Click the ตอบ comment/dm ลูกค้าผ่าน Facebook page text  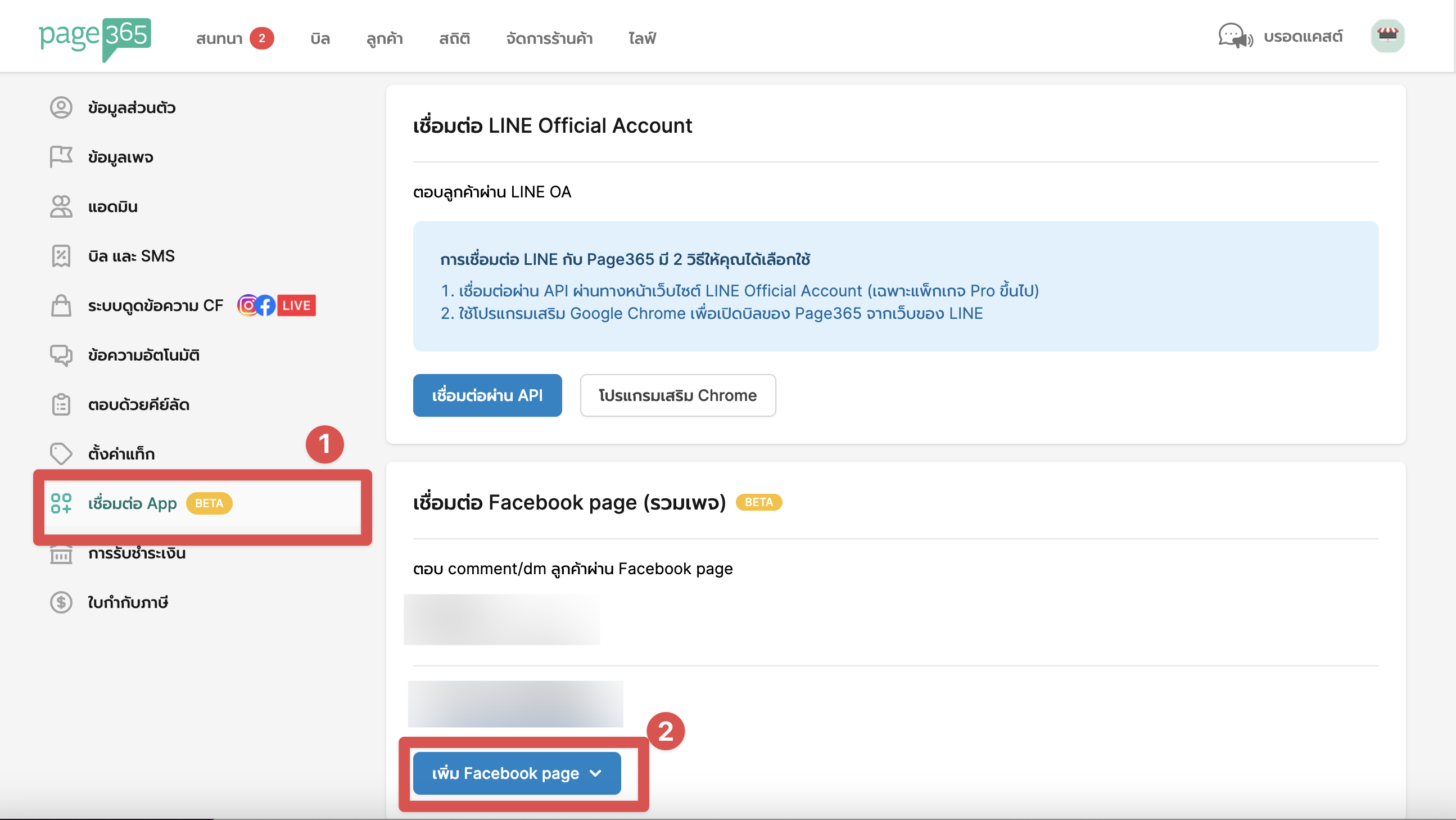[x=573, y=569]
